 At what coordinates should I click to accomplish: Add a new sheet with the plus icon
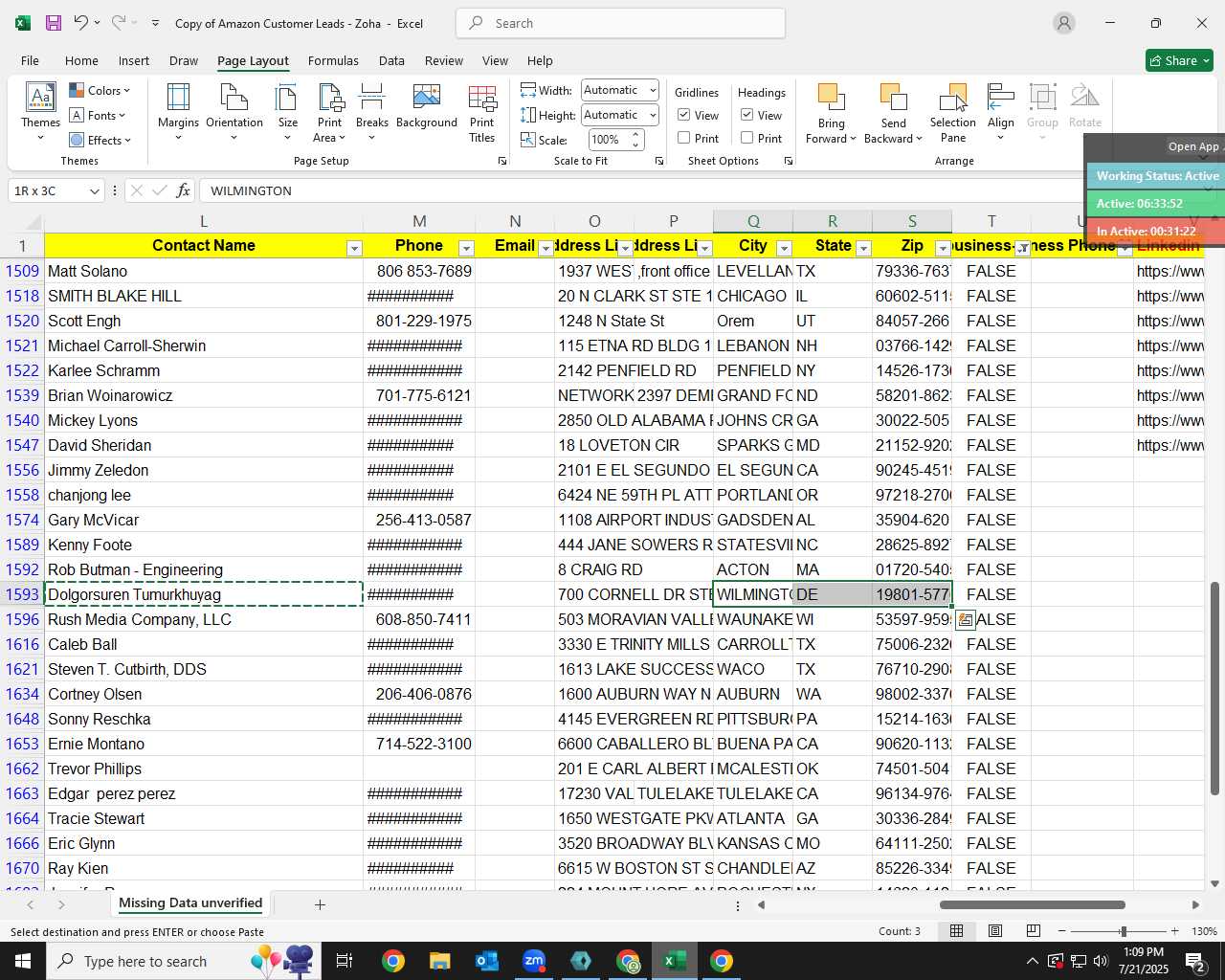pos(320,904)
